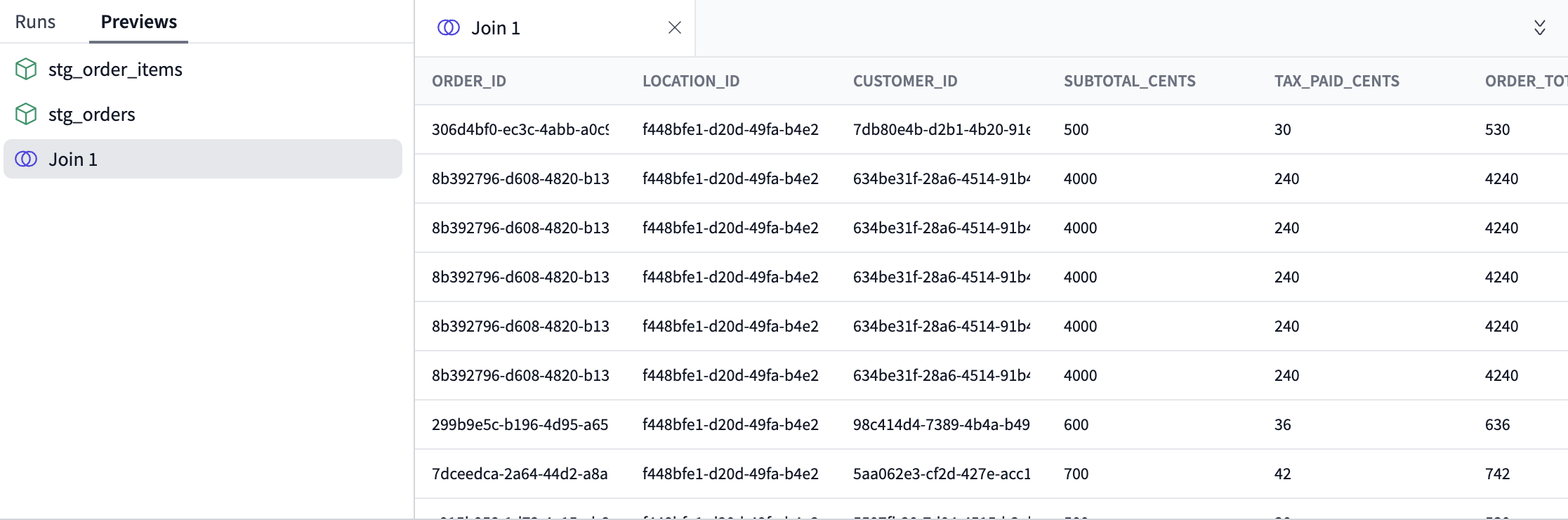Screen dimensions: 1568x520
Task: Select Join 1 in the previews list
Action: click(73, 160)
